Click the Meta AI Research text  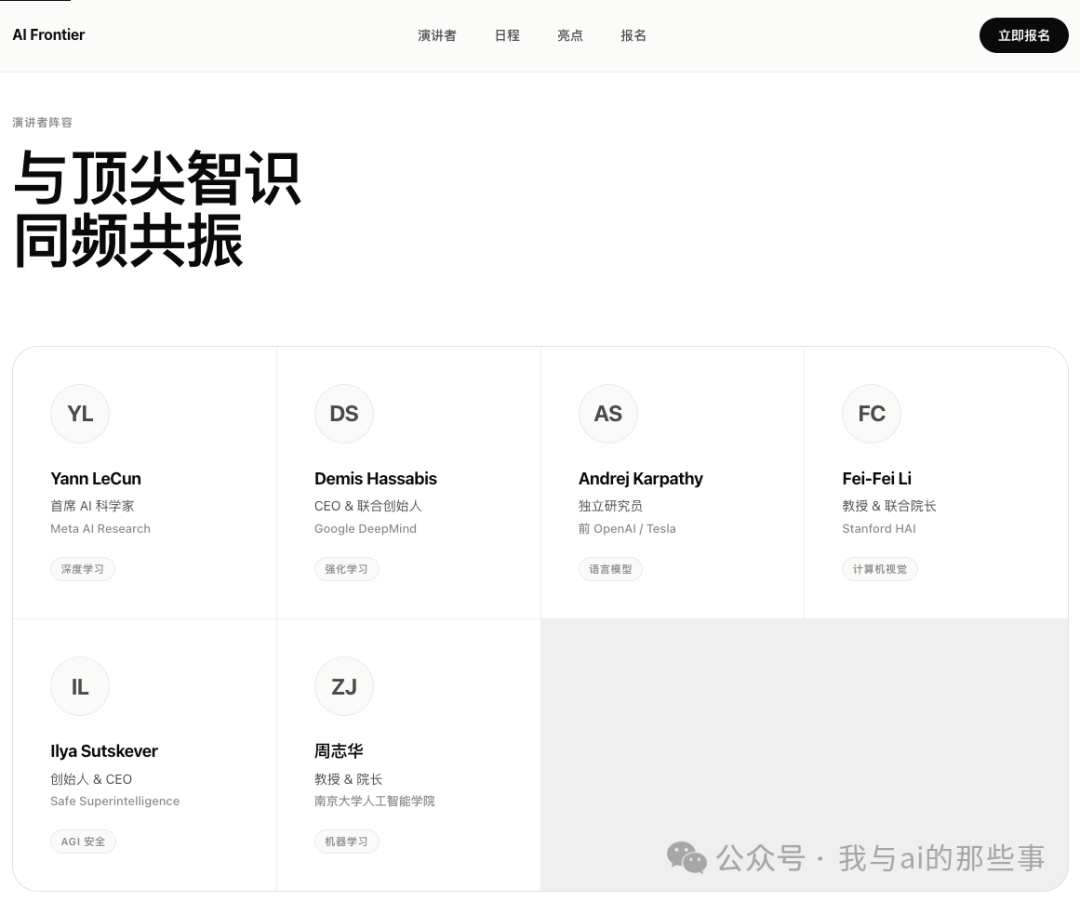coord(101,528)
